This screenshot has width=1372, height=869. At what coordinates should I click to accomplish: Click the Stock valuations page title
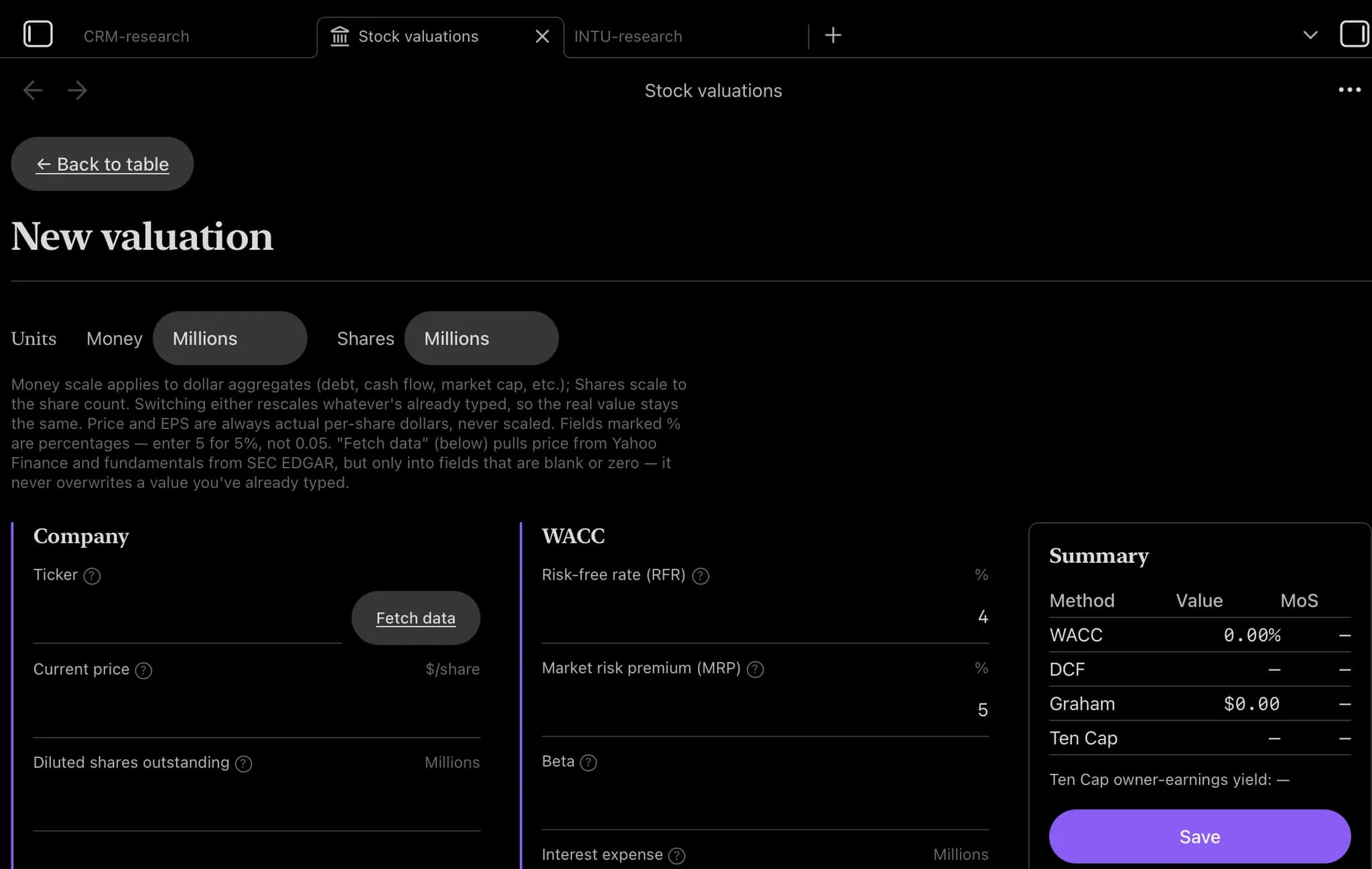[x=713, y=90]
